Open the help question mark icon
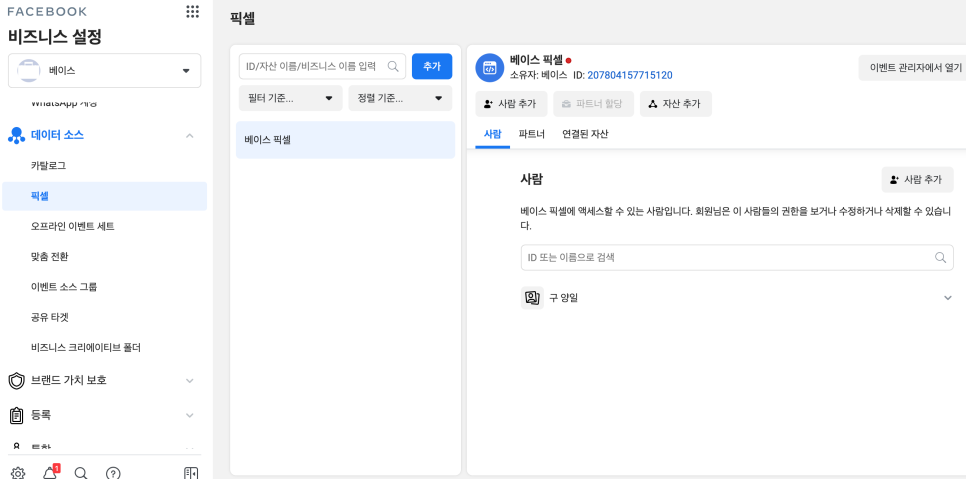966x479 pixels. pyautogui.click(x=113, y=473)
